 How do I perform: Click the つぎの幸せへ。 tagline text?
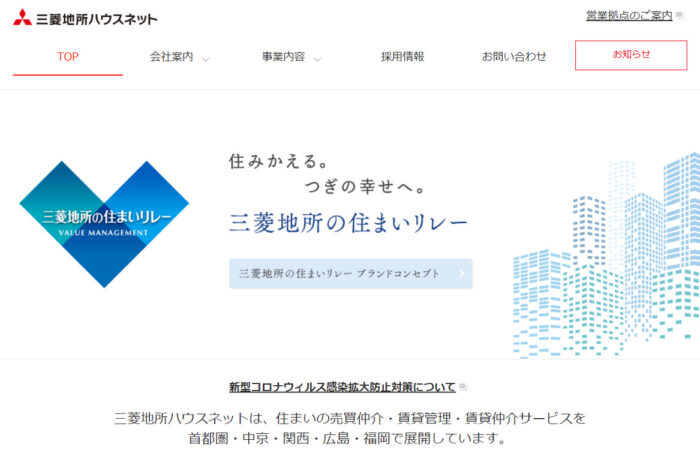pyautogui.click(x=366, y=186)
